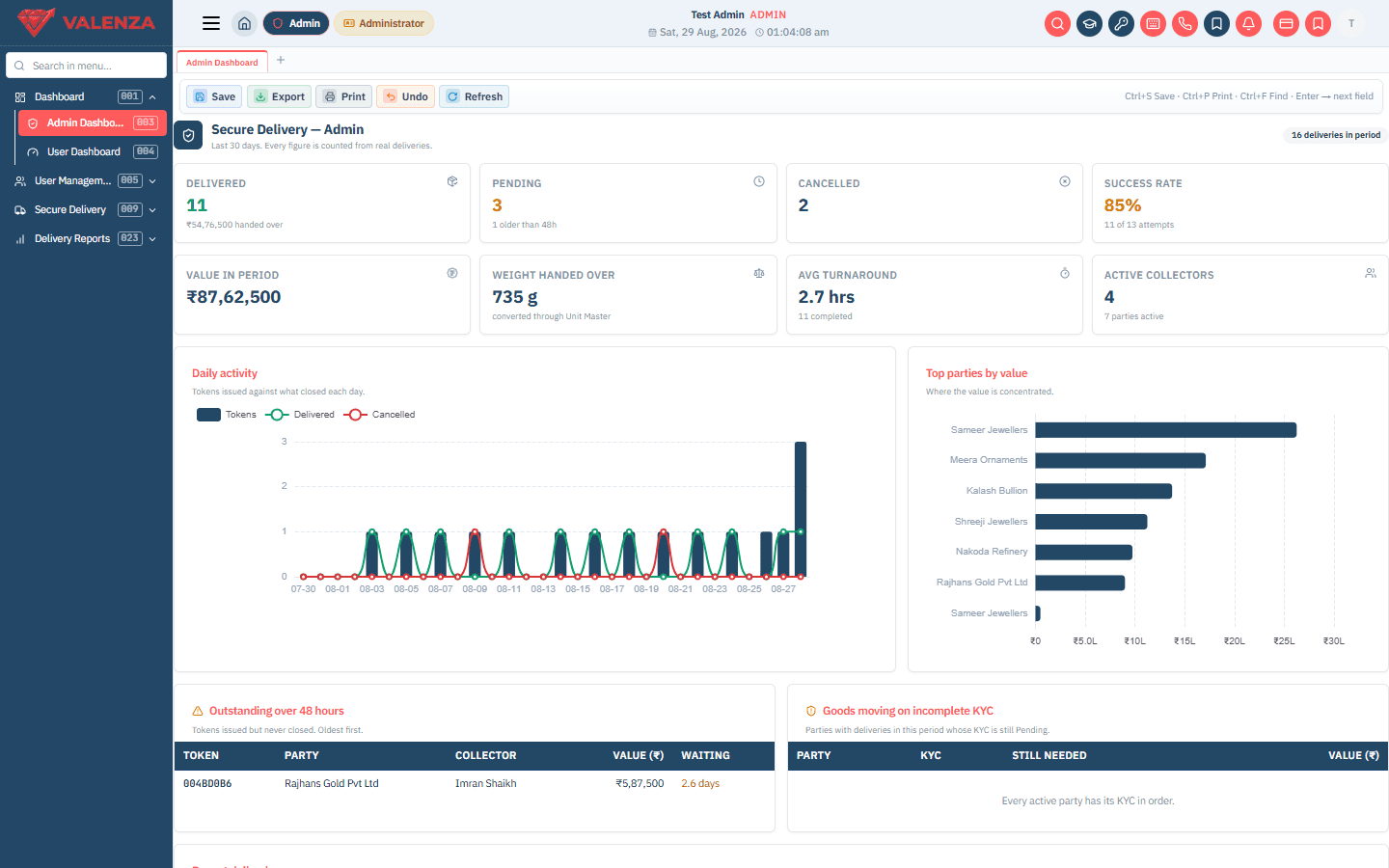Go to home via house icon
Viewport: 1389px width, 868px height.
click(245, 23)
